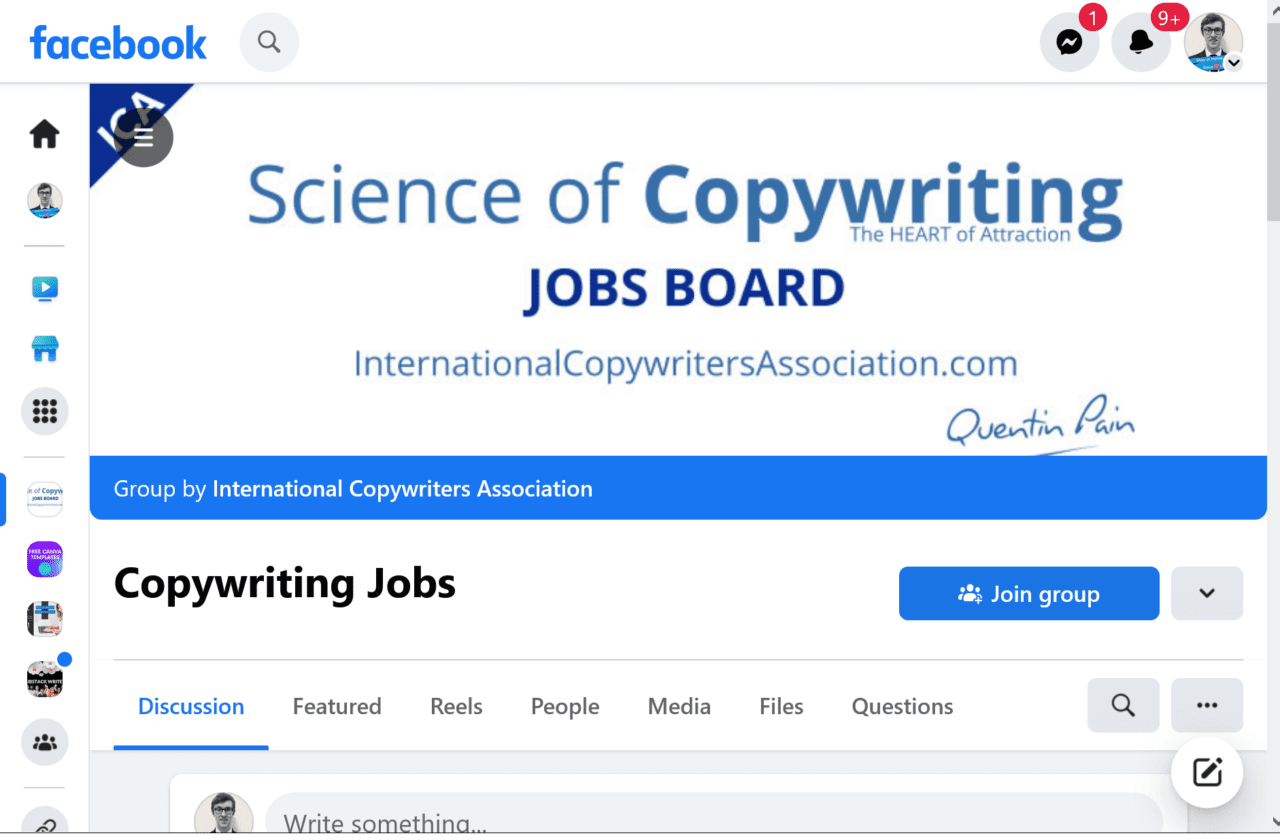The width and height of the screenshot is (1280, 840).
Task: Click the Write something input field
Action: coord(600,820)
